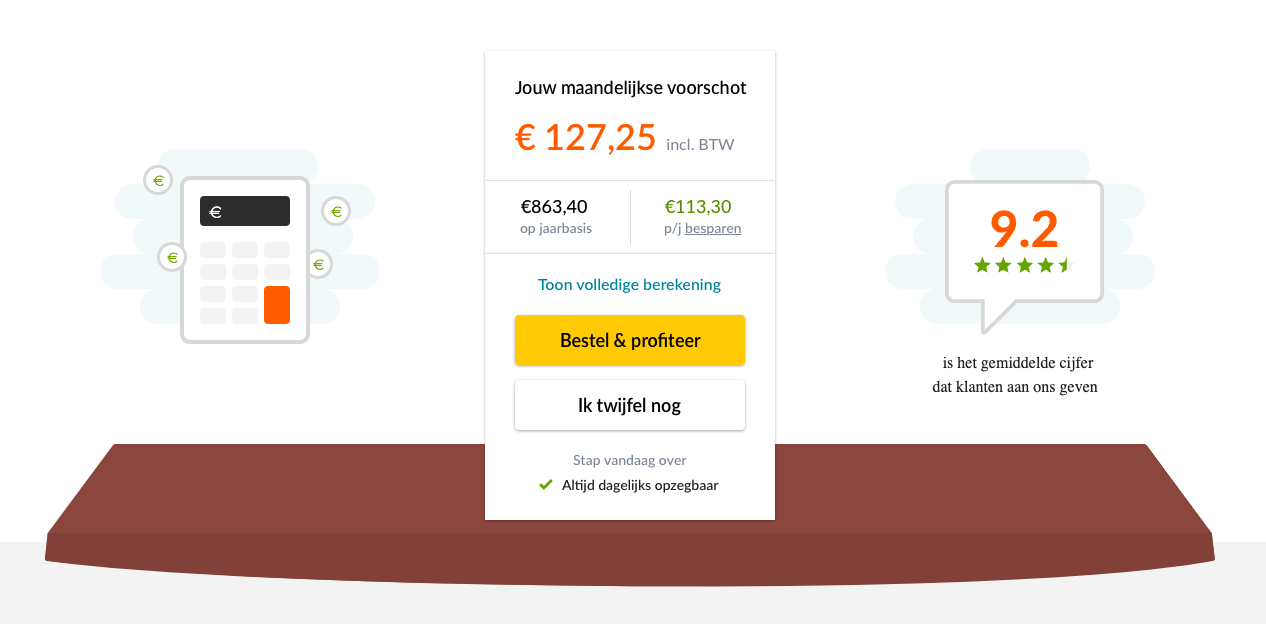
Task: Click the lower-right euro coin beside the calculator
Action: tap(318, 264)
